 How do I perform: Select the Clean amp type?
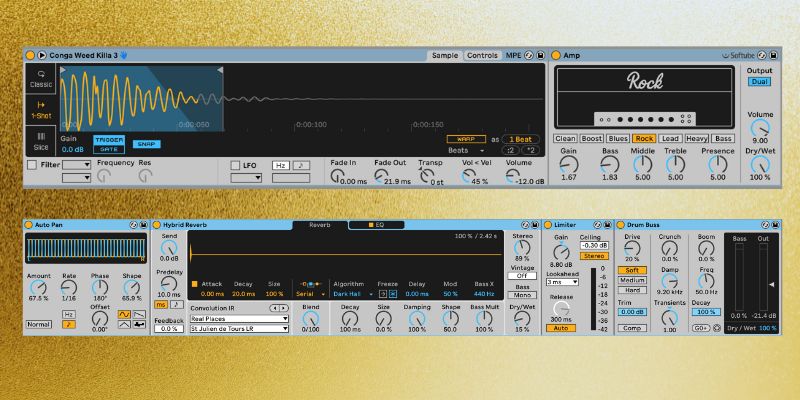pyautogui.click(x=565, y=138)
